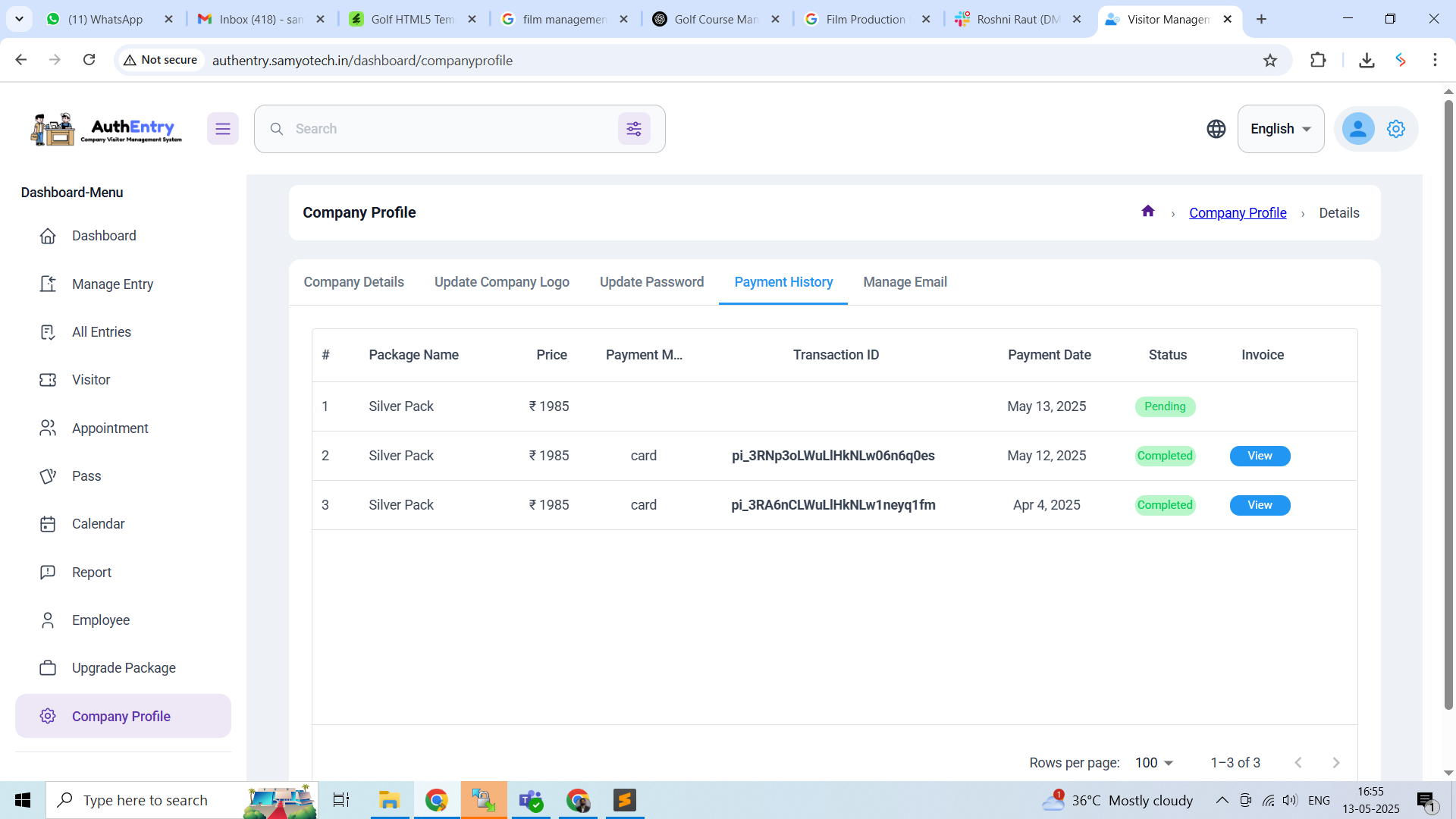
Task: Open the search filter options icon
Action: (635, 128)
